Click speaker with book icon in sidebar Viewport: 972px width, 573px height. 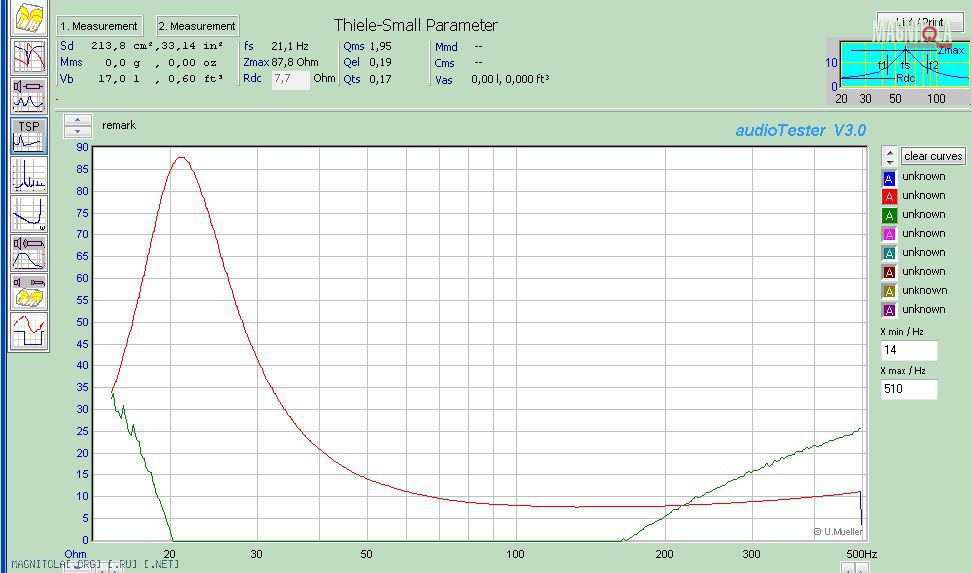click(x=29, y=291)
